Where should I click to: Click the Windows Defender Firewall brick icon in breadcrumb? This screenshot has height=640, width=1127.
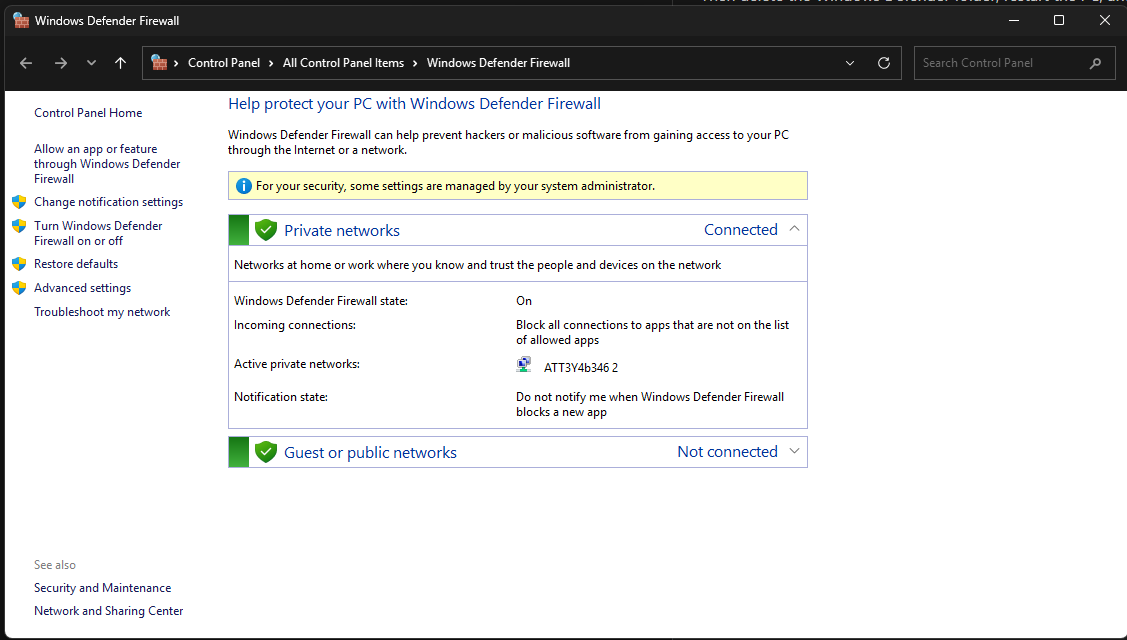tap(160, 62)
